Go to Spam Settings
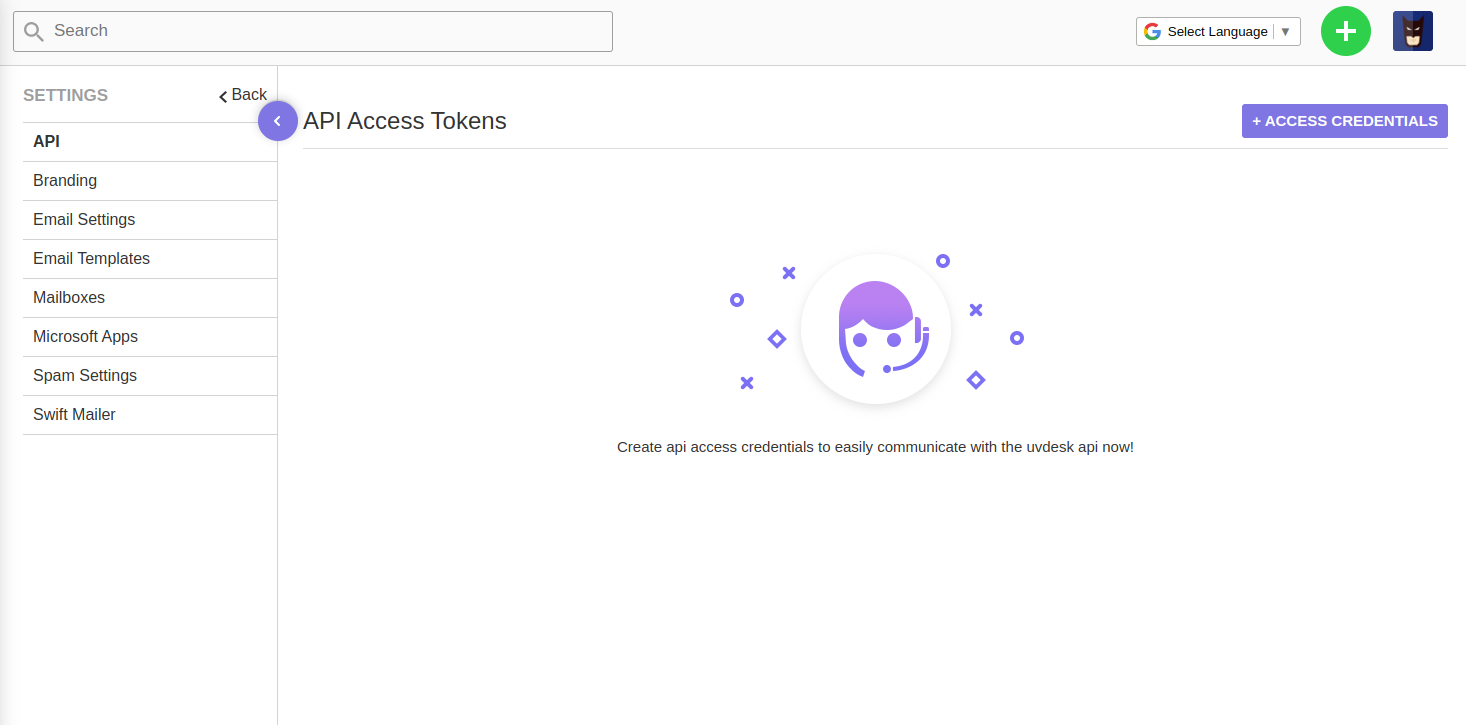This screenshot has width=1466, height=725. 150,376
